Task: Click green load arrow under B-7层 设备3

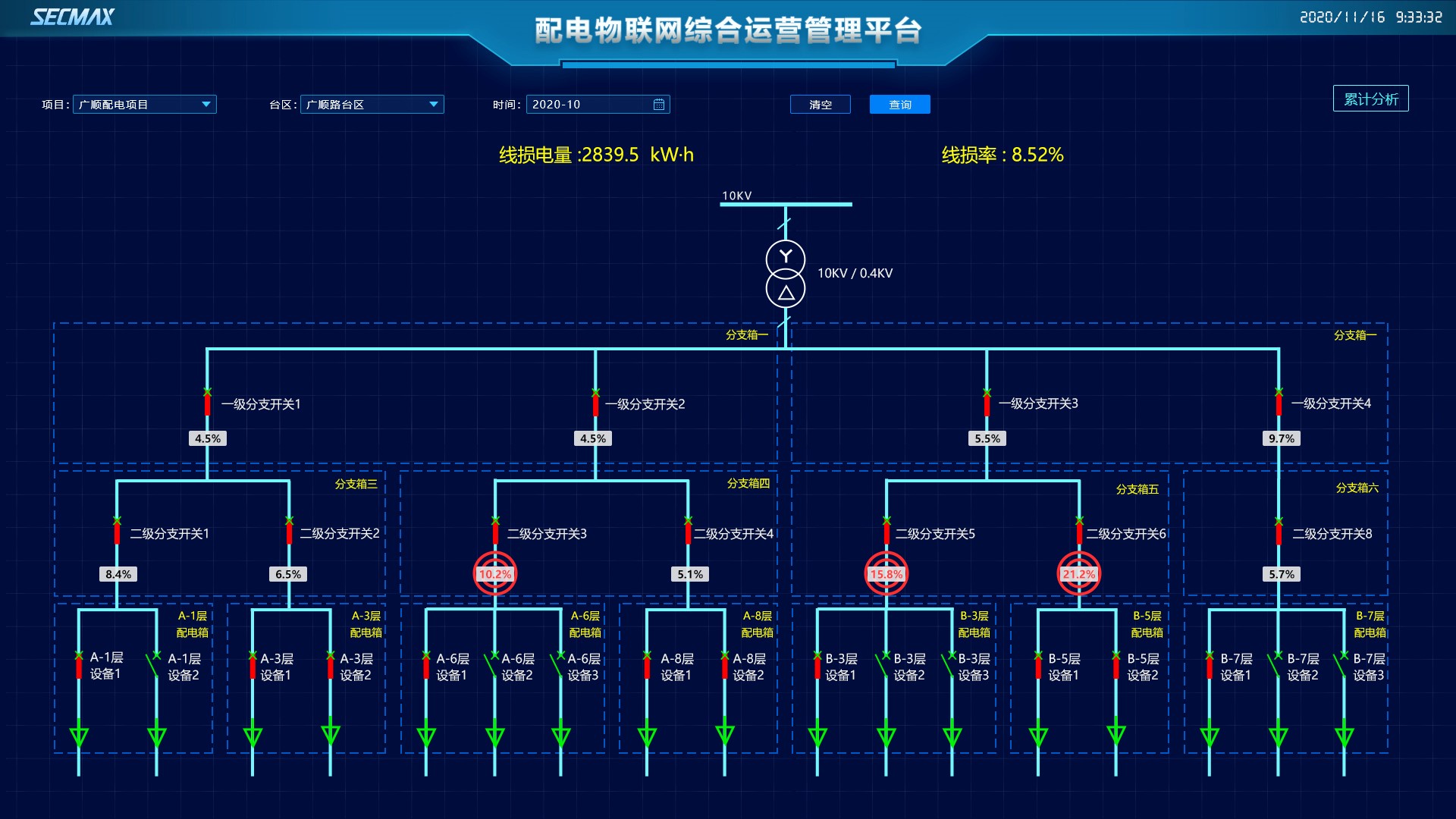Action: click(1344, 736)
